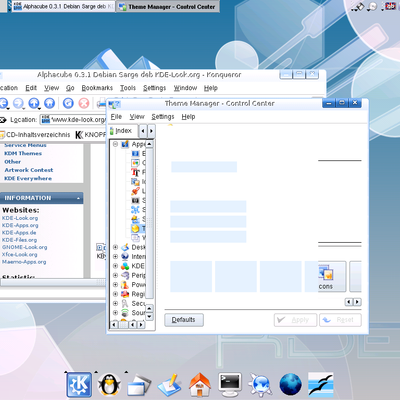400x400 pixels.
Task: Select the Icons entry icon in tree
Action: tap(135, 182)
